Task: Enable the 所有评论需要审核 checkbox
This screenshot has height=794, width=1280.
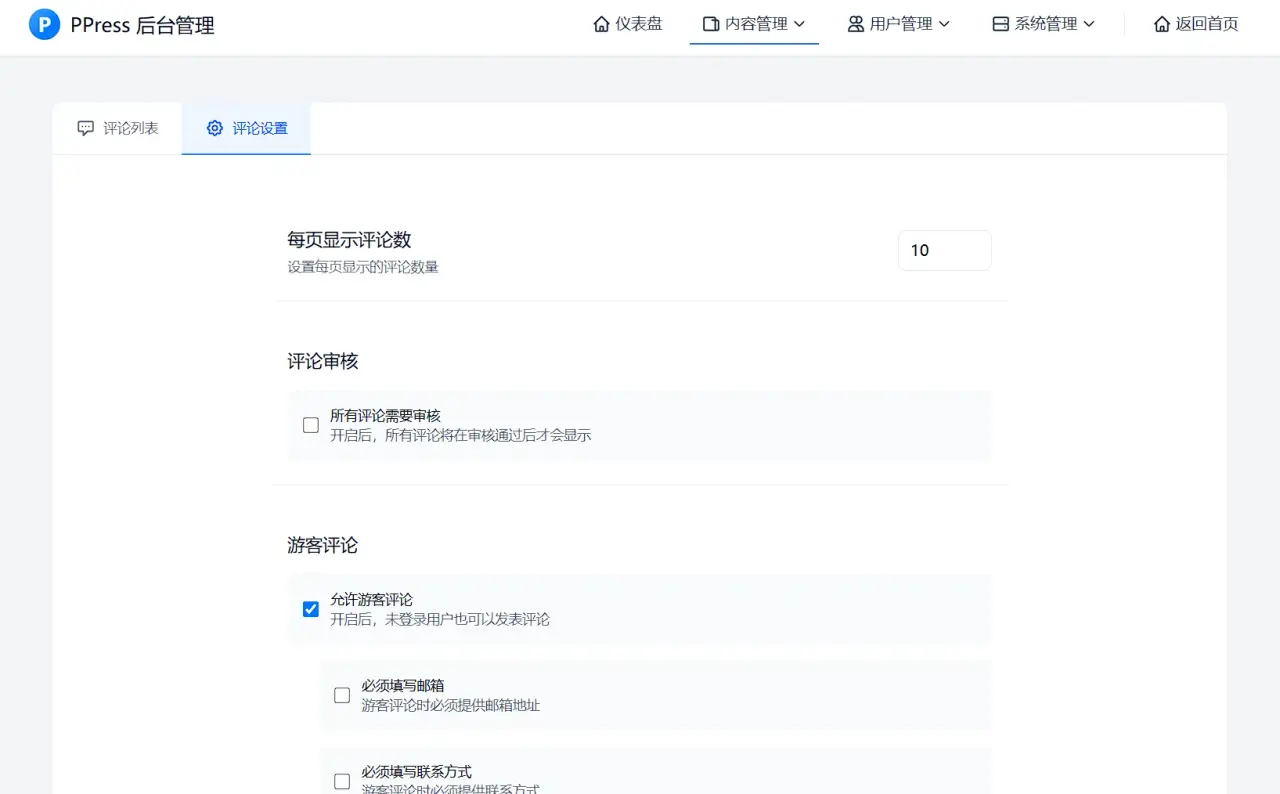Action: [x=310, y=425]
